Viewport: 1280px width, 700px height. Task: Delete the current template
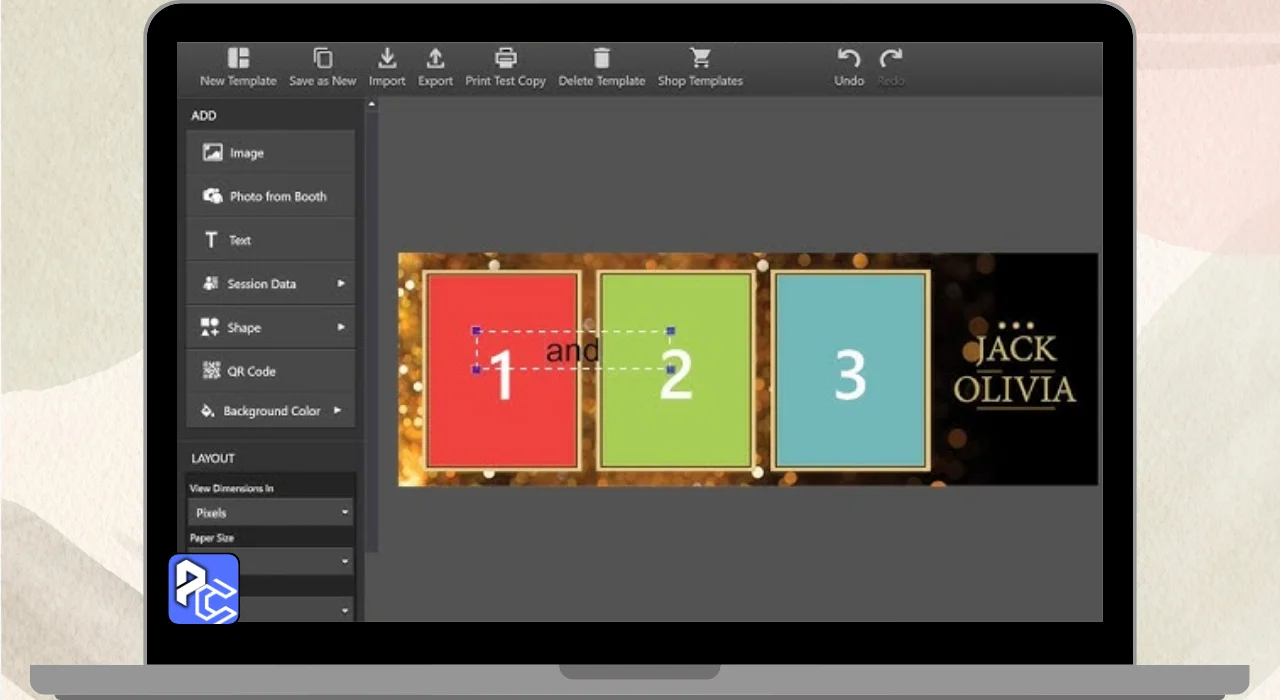click(x=601, y=59)
